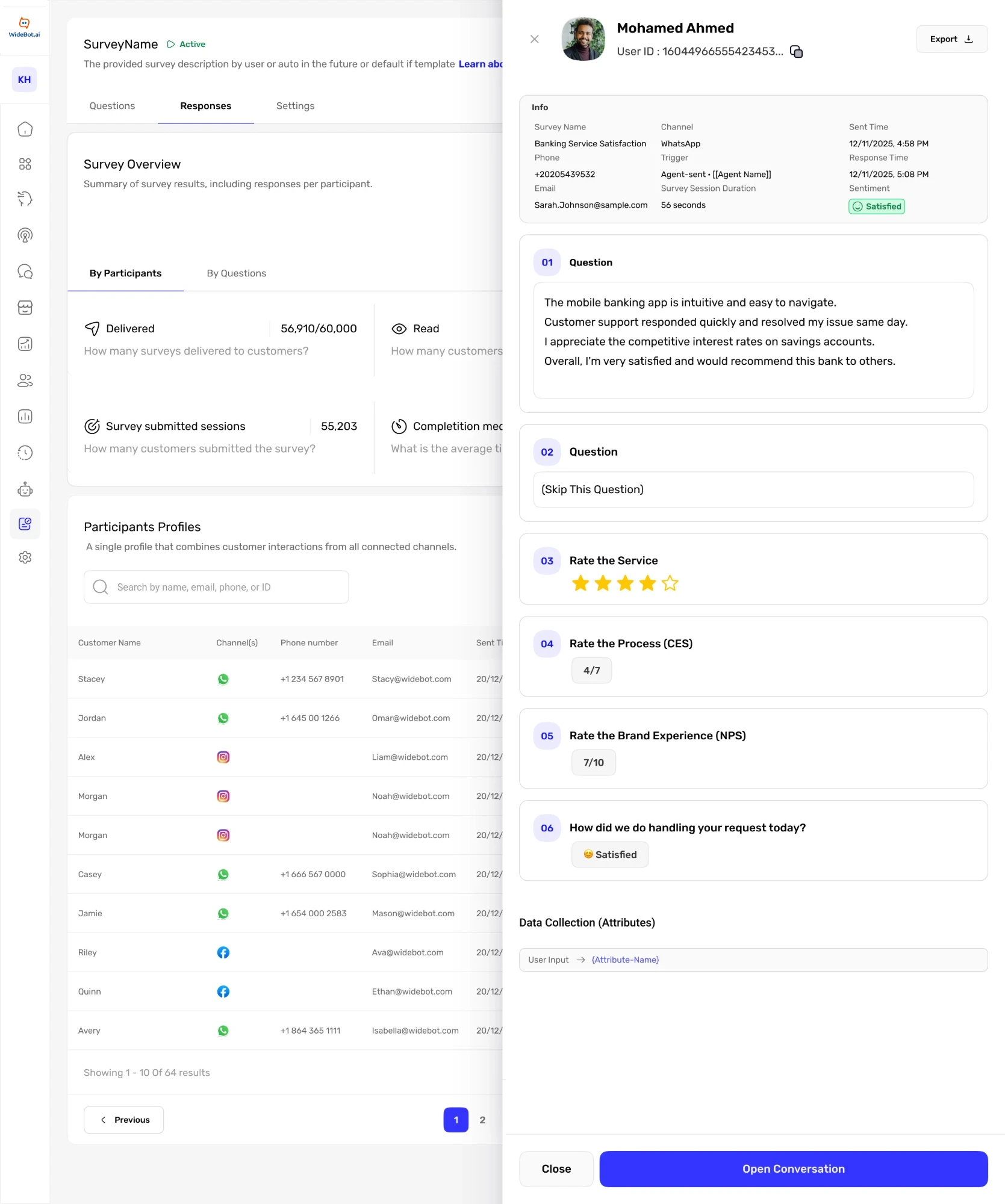Click the KH workspace avatar
Viewport: 1005px width, 1204px height.
pos(24,79)
